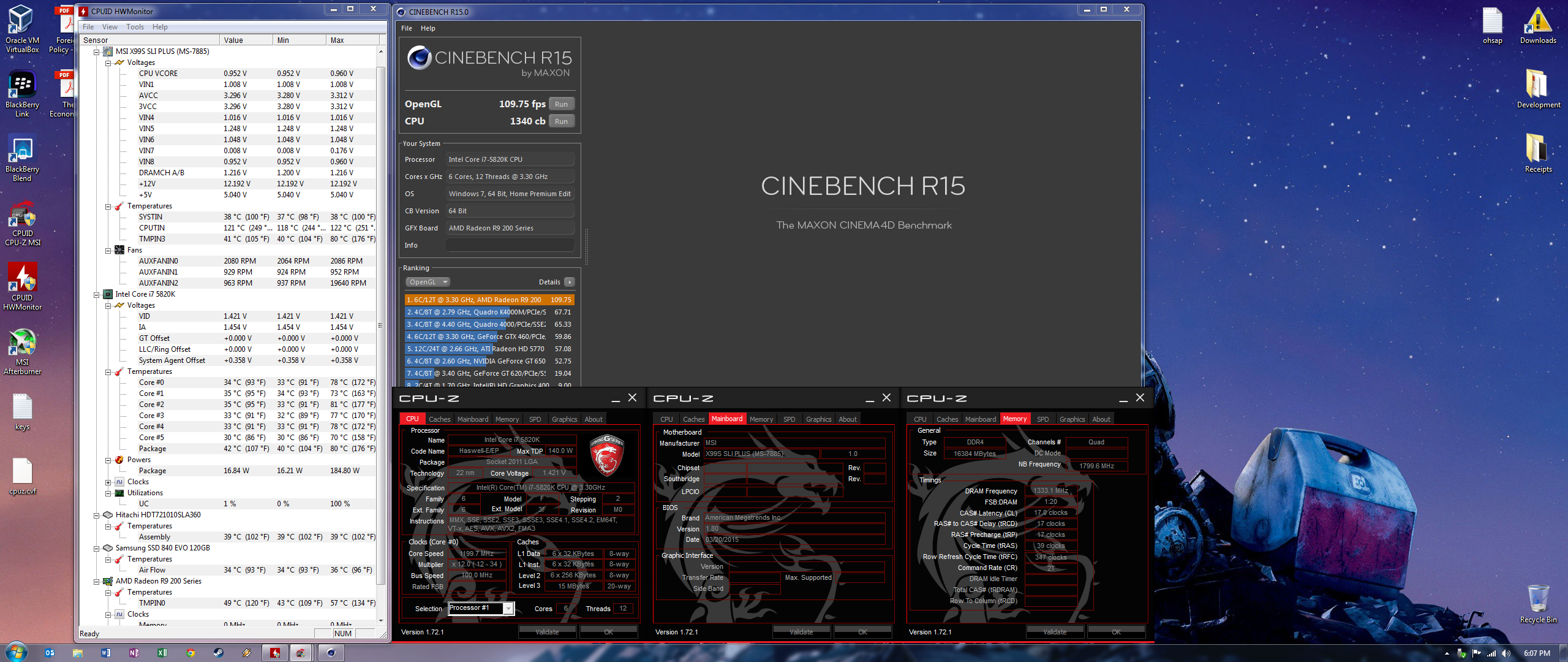This screenshot has height=662, width=1568.
Task: Launch CPUID HWMonitor desktop shortcut
Action: pyautogui.click(x=22, y=286)
